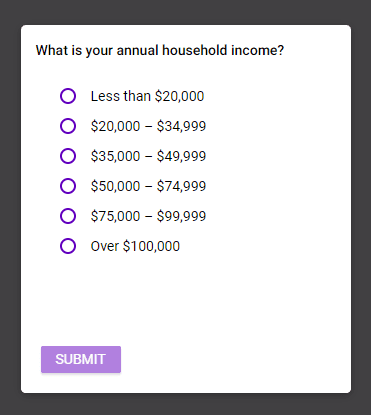The height and width of the screenshot is (415, 371).
Task: Click the annual household income question heading
Action: tap(160, 51)
